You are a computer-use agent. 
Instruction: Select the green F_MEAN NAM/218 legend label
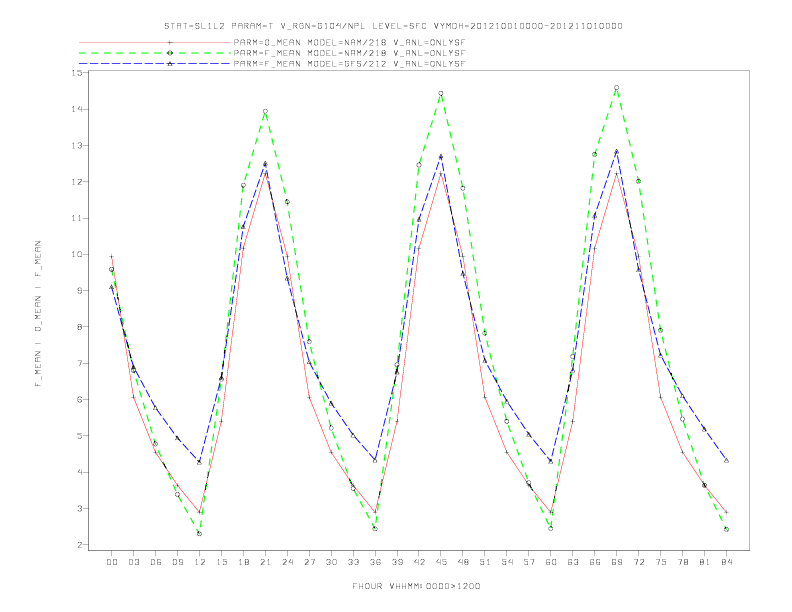click(349, 53)
